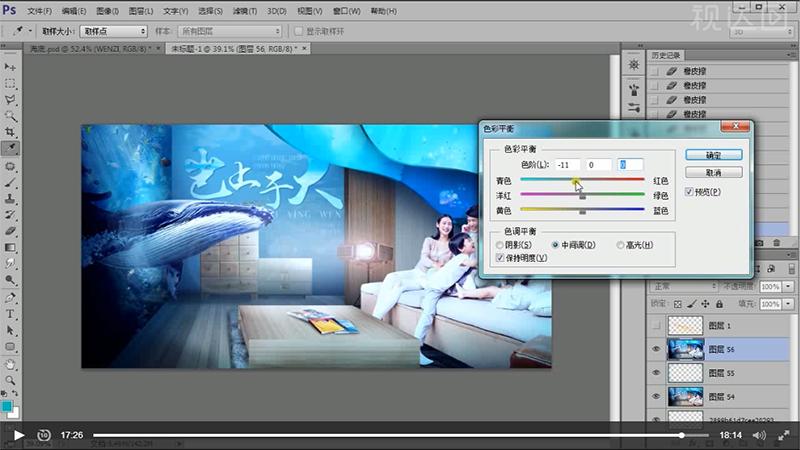Open the collapsed properties panel sun icon
The image size is (800, 450).
[x=634, y=65]
